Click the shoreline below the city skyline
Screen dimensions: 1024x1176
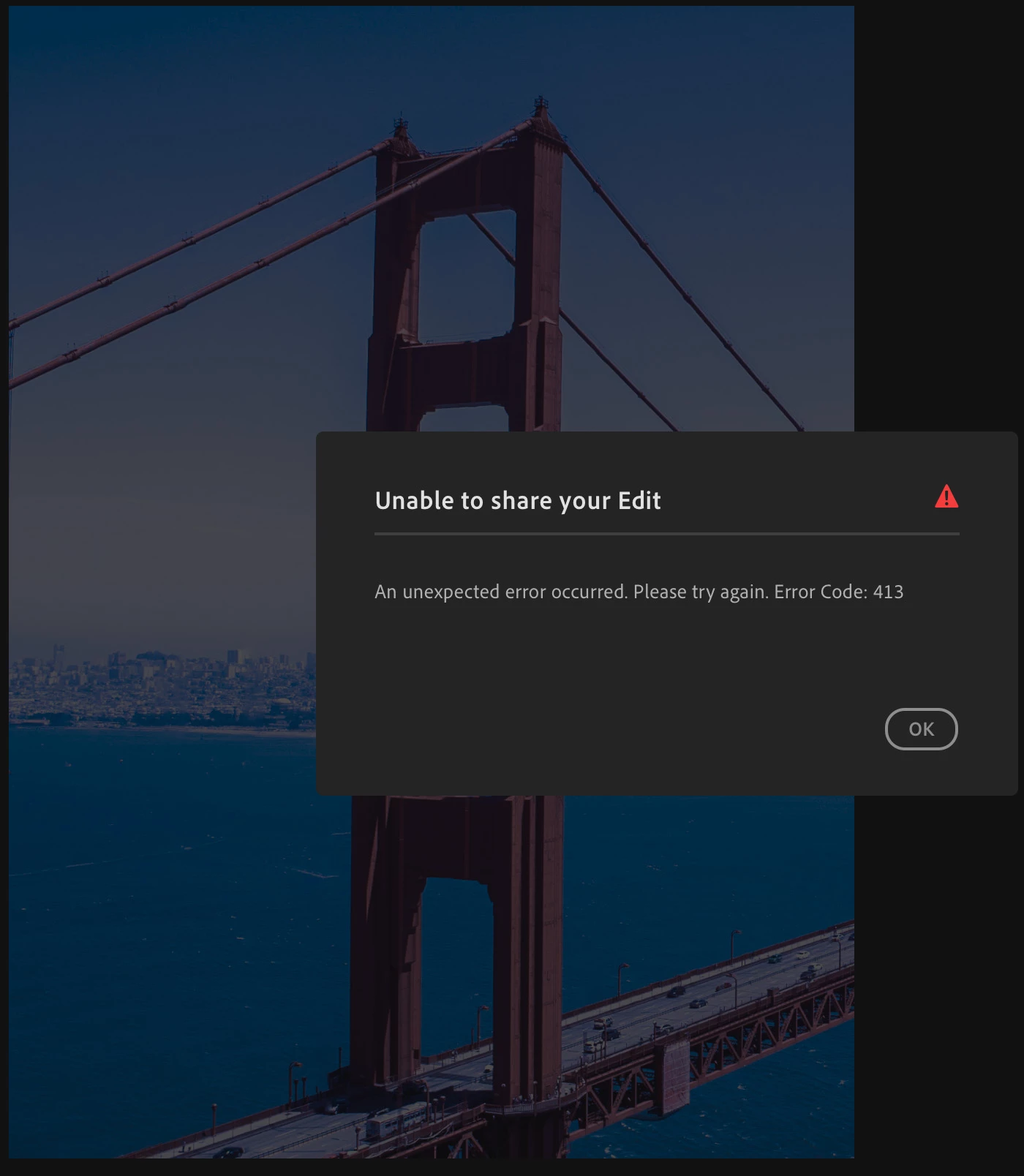[162, 728]
